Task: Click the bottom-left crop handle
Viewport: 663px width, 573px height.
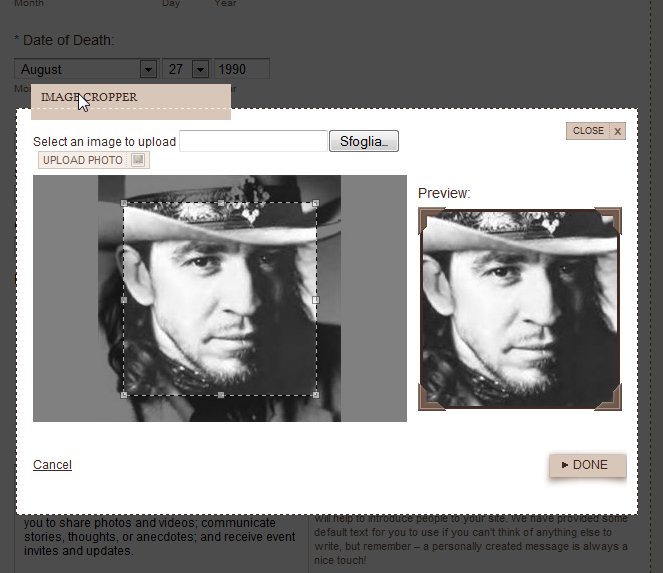Action: (124, 395)
